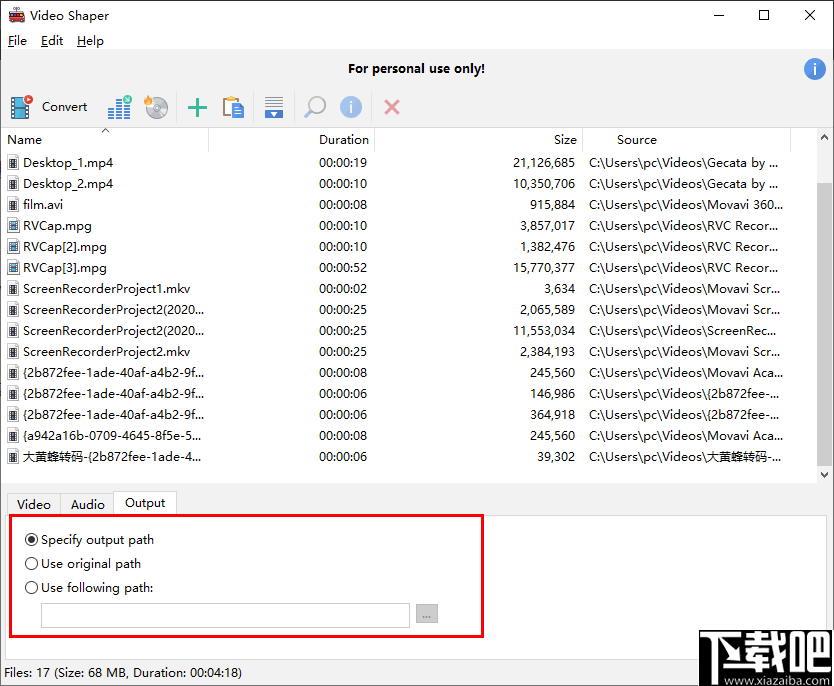Switch to the Audio tab
Image resolution: width=834 pixels, height=686 pixels.
[x=88, y=504]
